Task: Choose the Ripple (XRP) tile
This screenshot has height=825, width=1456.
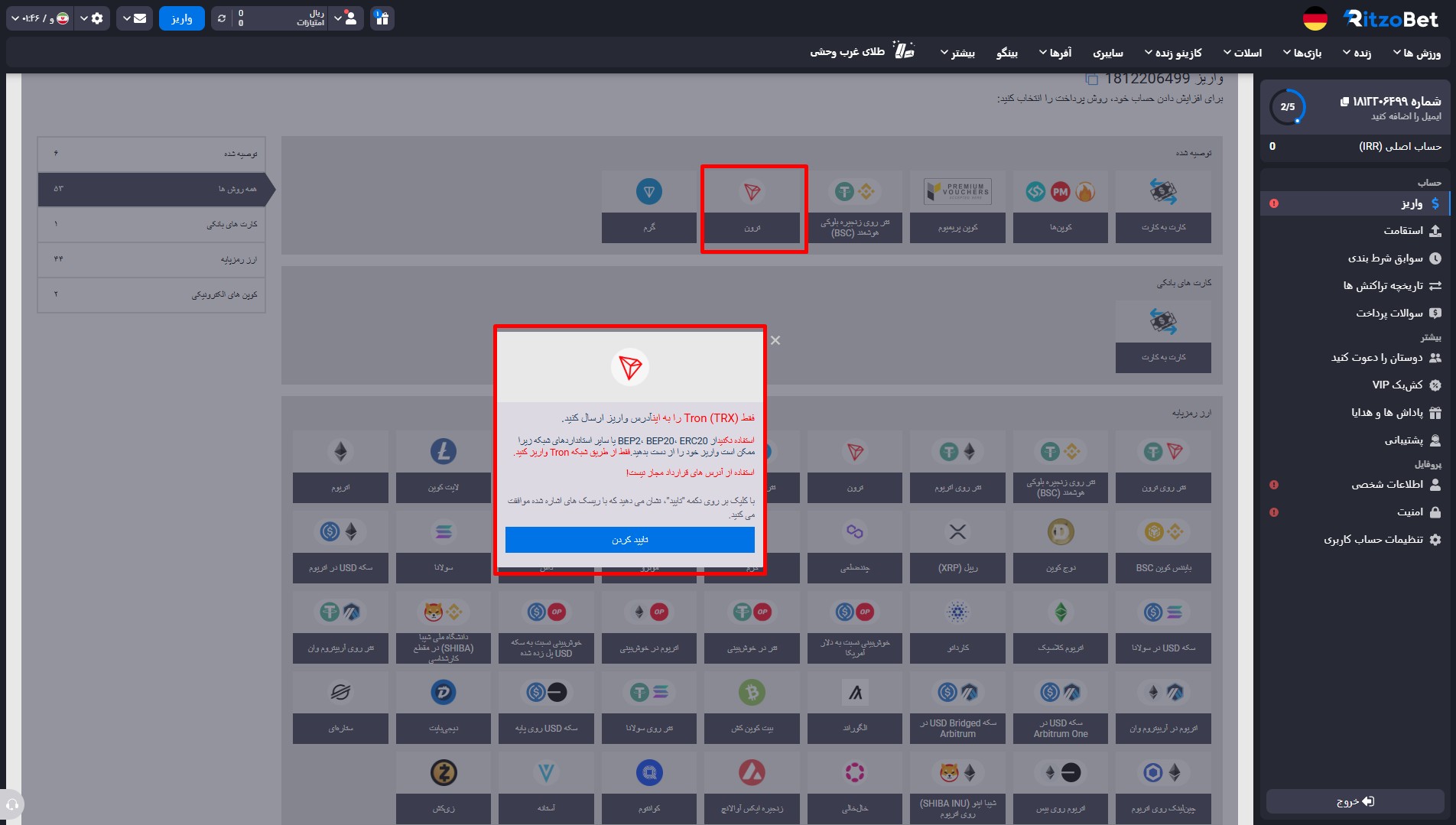Action: coord(957,547)
